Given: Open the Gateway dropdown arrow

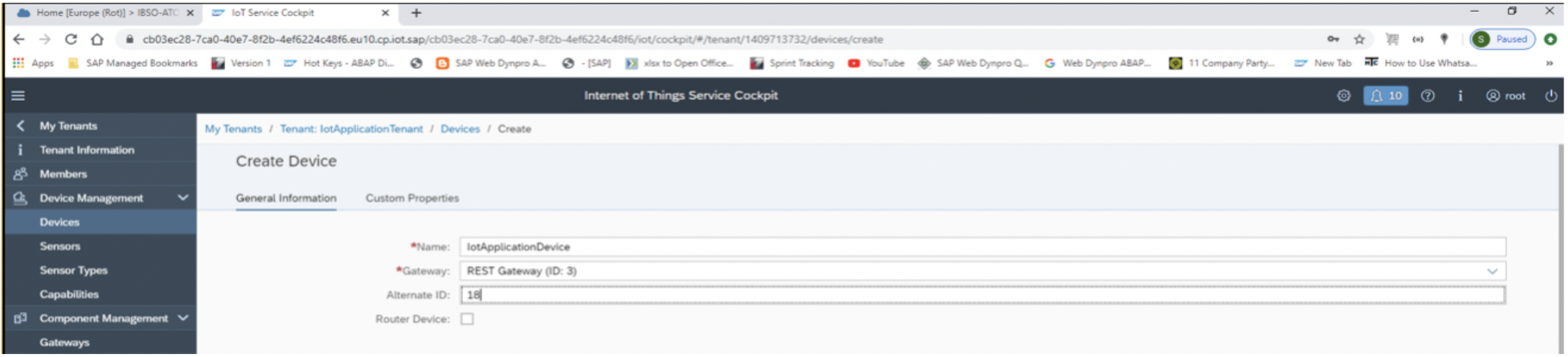Looking at the screenshot, I should pyautogui.click(x=1492, y=271).
